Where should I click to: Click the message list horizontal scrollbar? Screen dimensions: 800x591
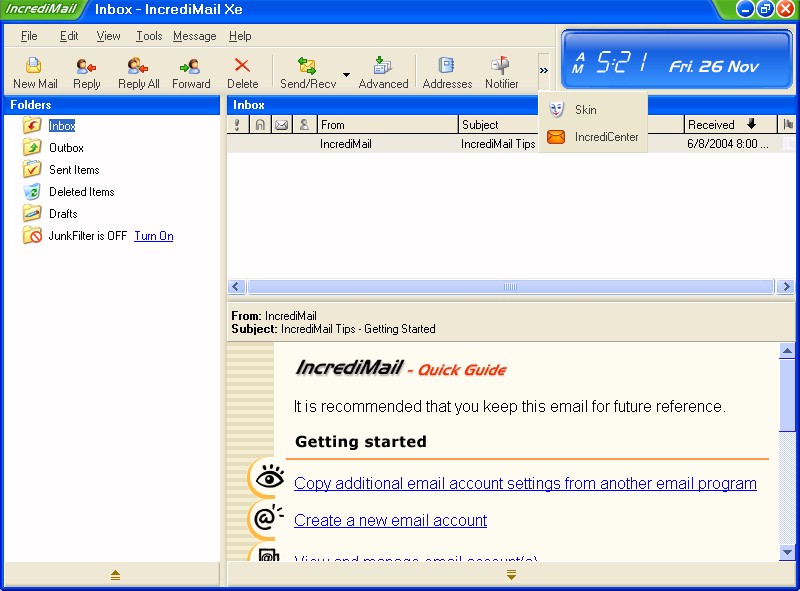pyautogui.click(x=510, y=287)
